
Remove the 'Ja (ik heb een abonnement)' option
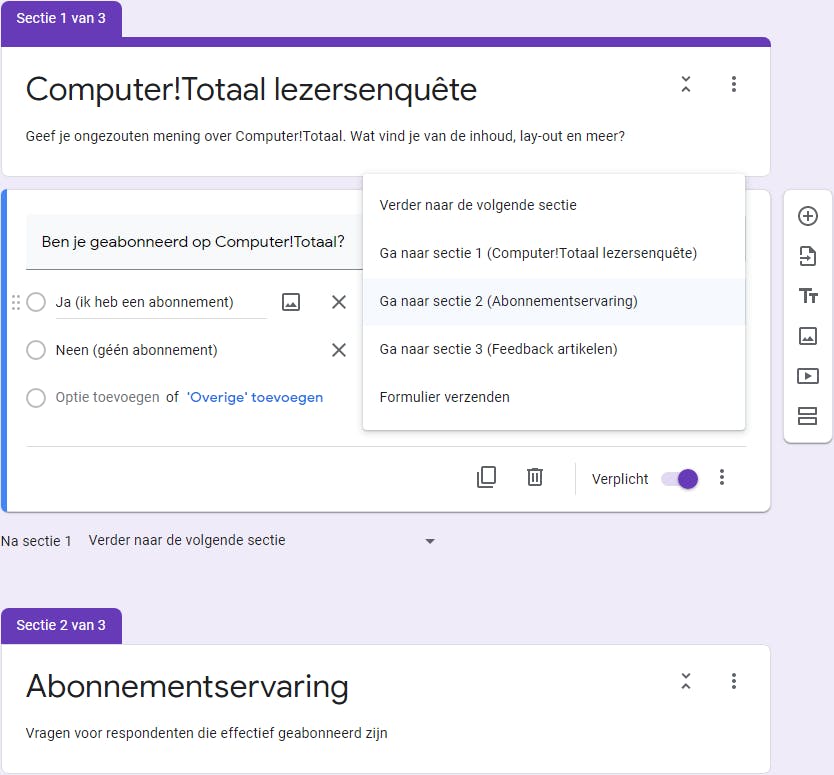point(339,302)
